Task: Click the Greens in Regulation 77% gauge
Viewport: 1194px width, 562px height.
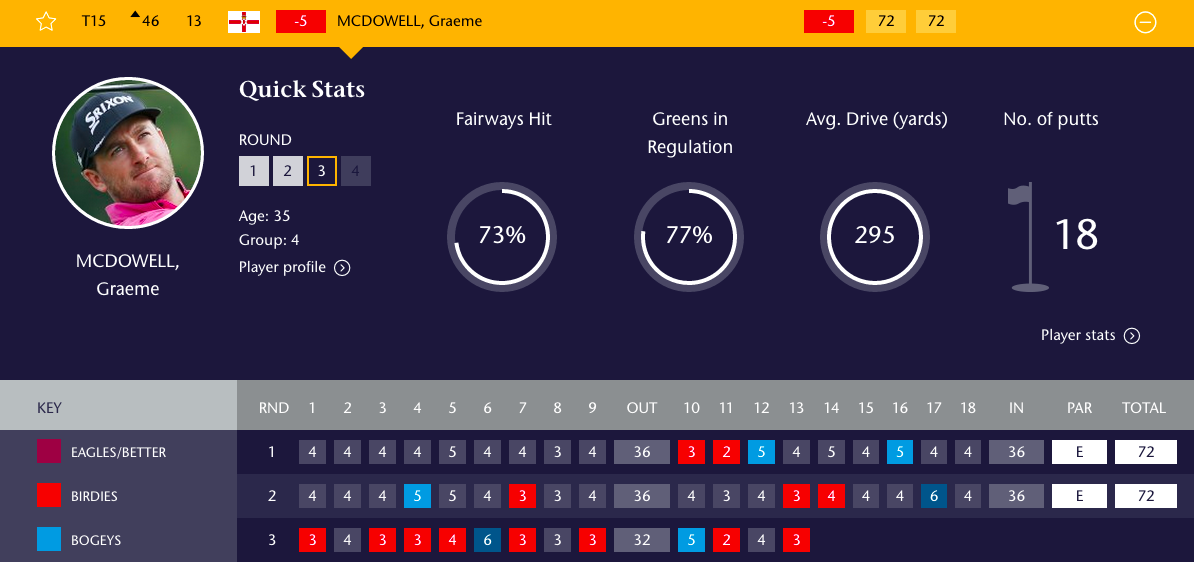Action: pyautogui.click(x=689, y=236)
